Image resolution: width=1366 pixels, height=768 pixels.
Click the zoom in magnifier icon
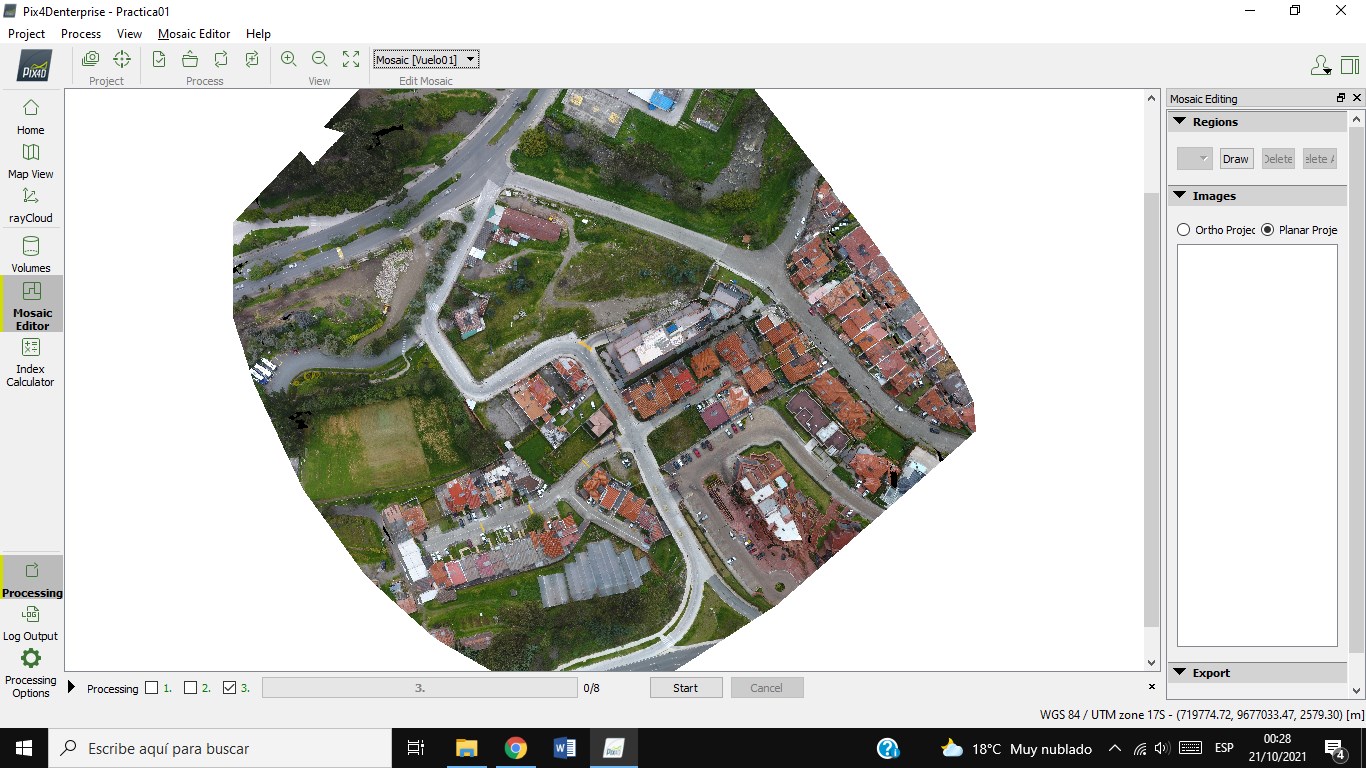pyautogui.click(x=288, y=59)
